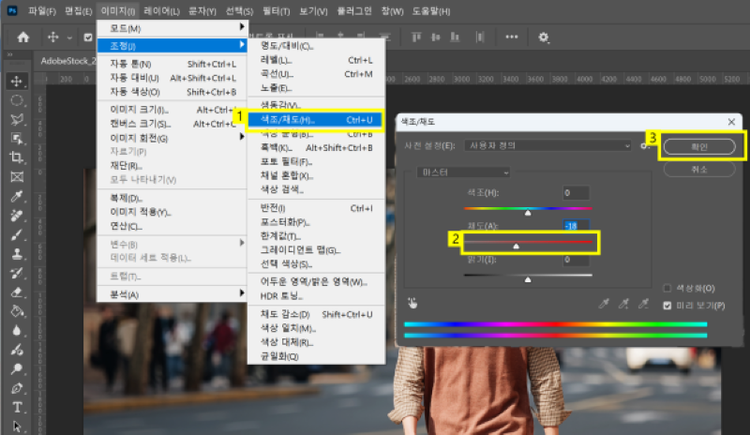
Task: Expand the 모드(M) submenu
Action: [172, 28]
